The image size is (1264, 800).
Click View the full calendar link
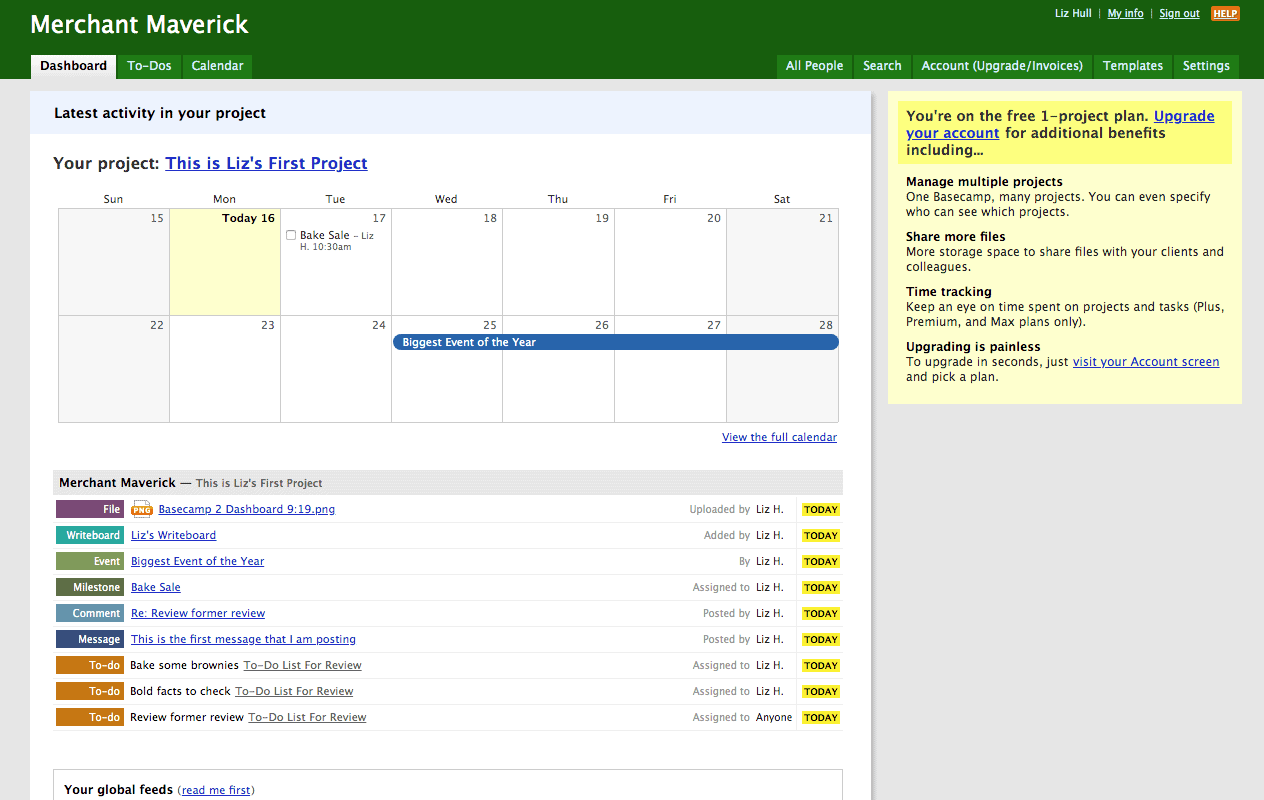(x=779, y=437)
